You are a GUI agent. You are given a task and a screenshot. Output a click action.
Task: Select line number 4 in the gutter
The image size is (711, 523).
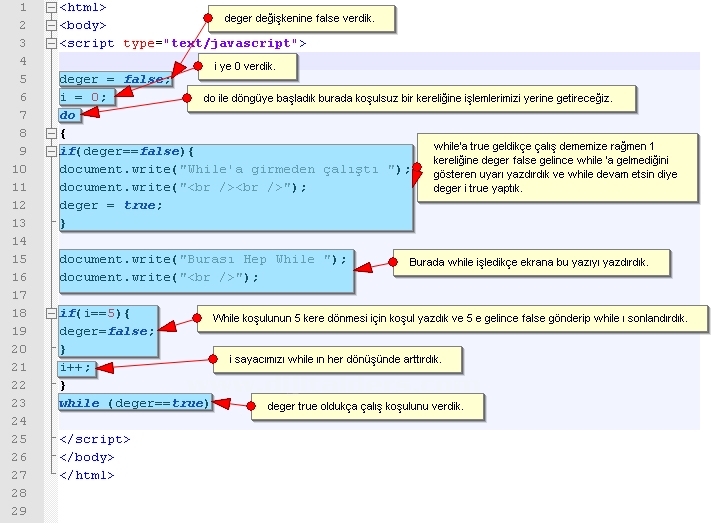click(23, 61)
